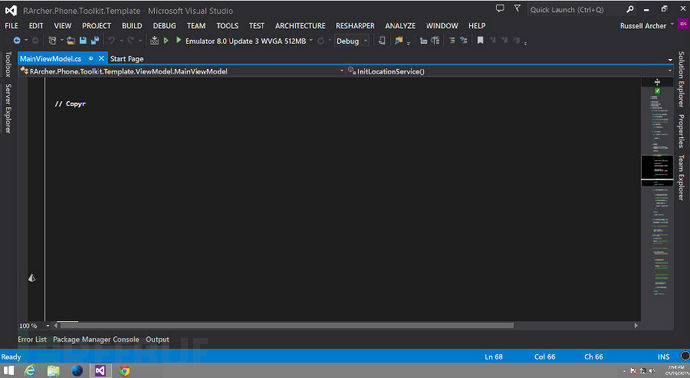Switch to the Start Page tab
The width and height of the screenshot is (690, 378).
click(127, 59)
